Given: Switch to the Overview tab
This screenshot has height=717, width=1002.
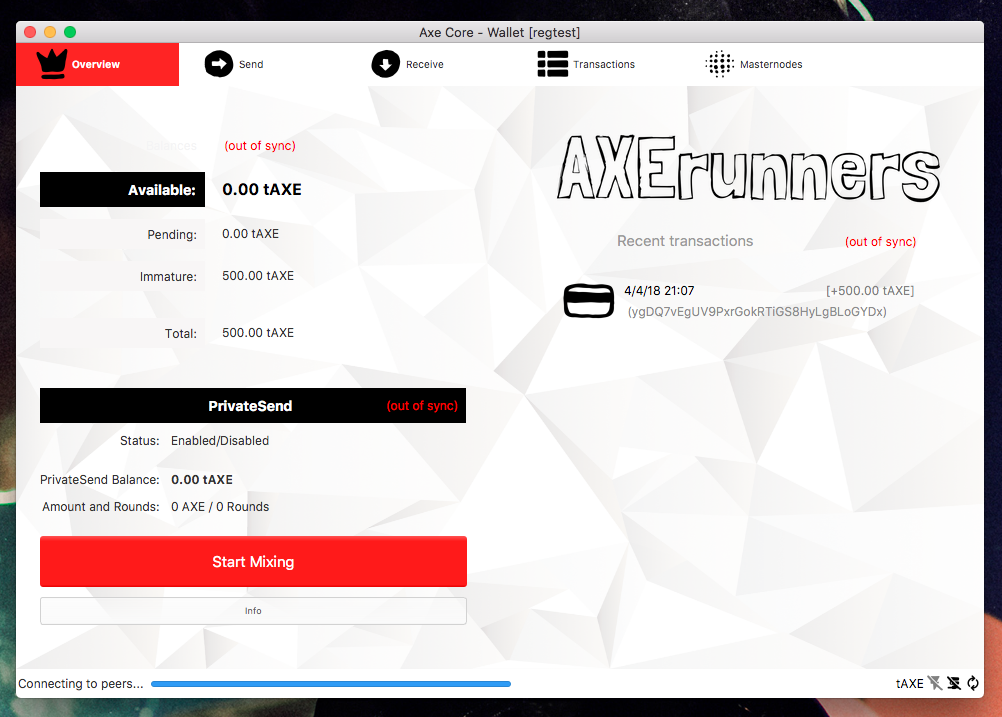Looking at the screenshot, I should click(97, 64).
